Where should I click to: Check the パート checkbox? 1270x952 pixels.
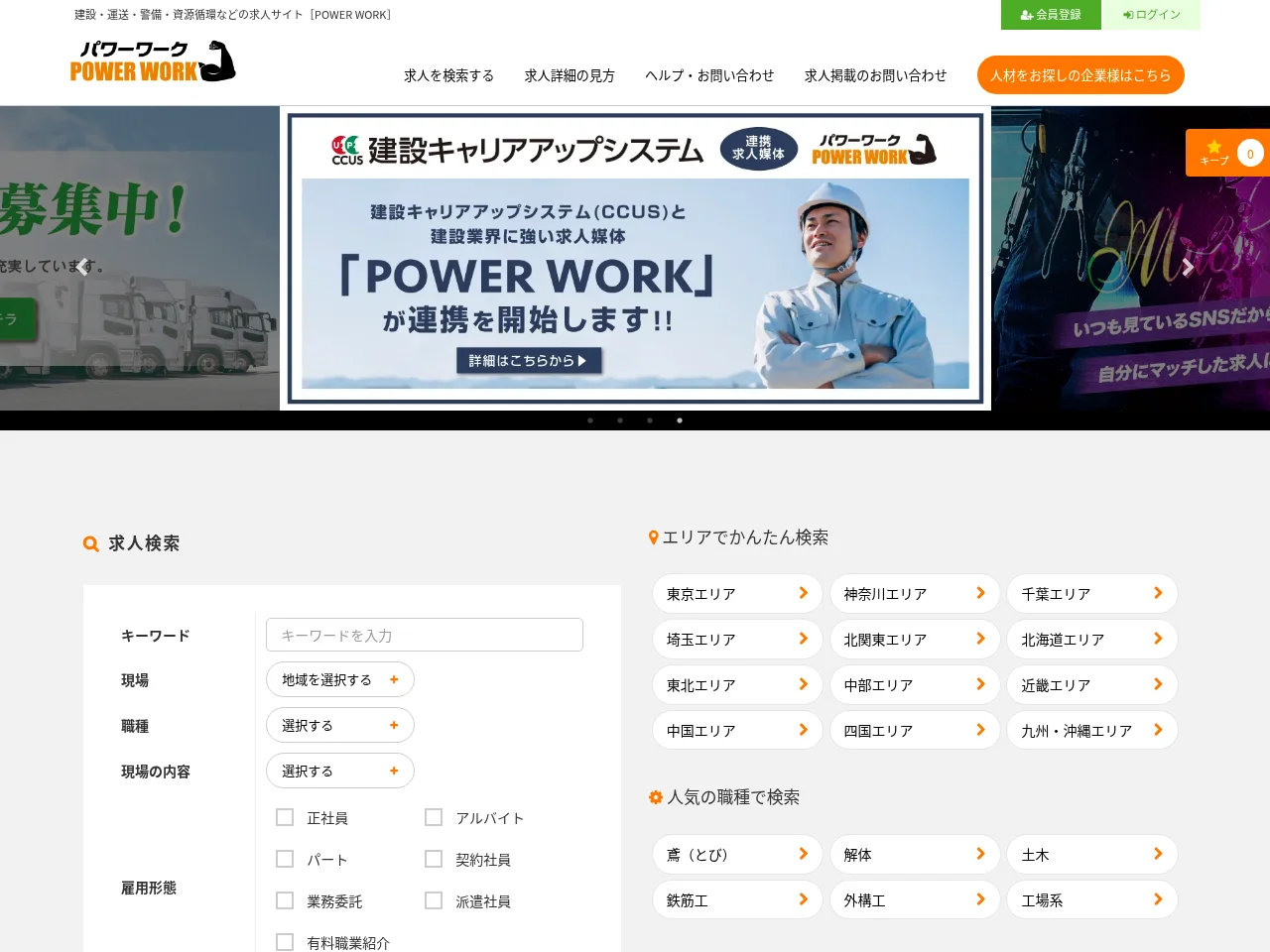click(x=285, y=859)
